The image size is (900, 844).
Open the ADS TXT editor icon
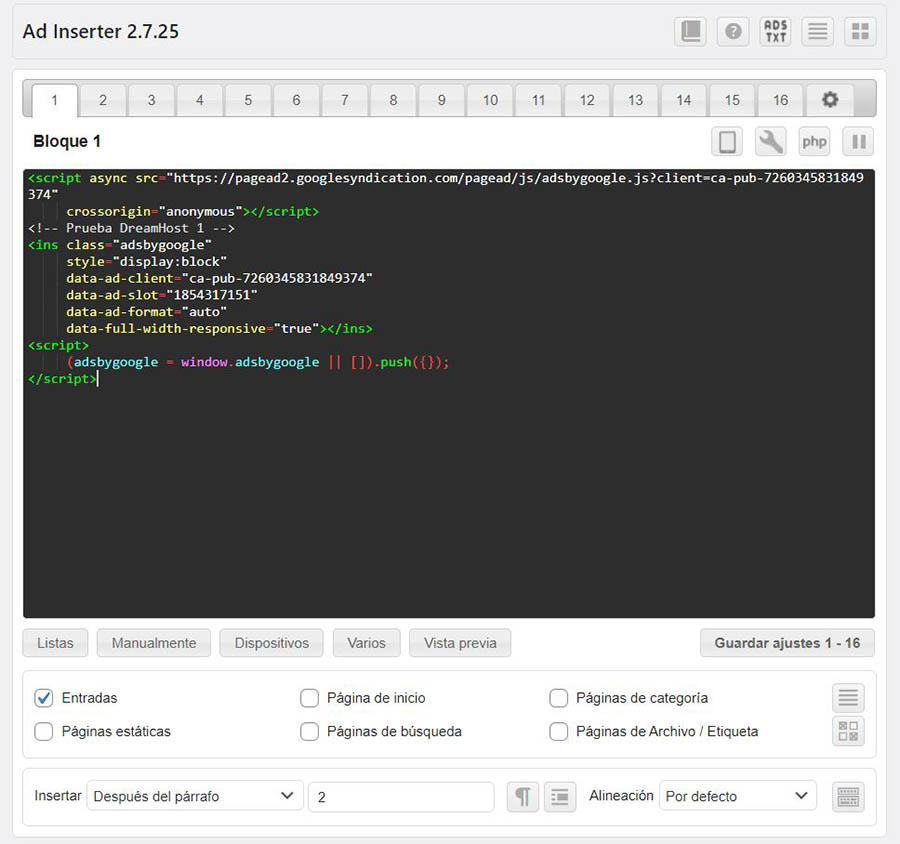point(776,32)
